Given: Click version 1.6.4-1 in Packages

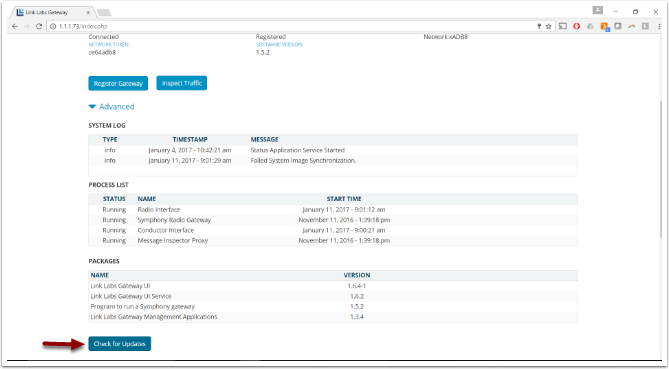Looking at the screenshot, I should [357, 286].
